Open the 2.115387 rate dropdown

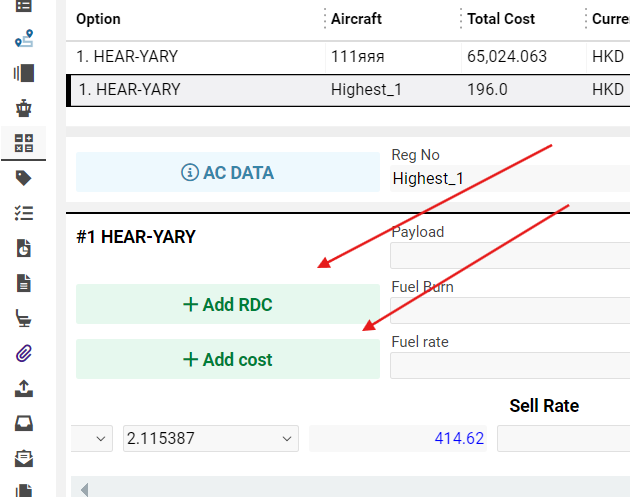click(210, 438)
